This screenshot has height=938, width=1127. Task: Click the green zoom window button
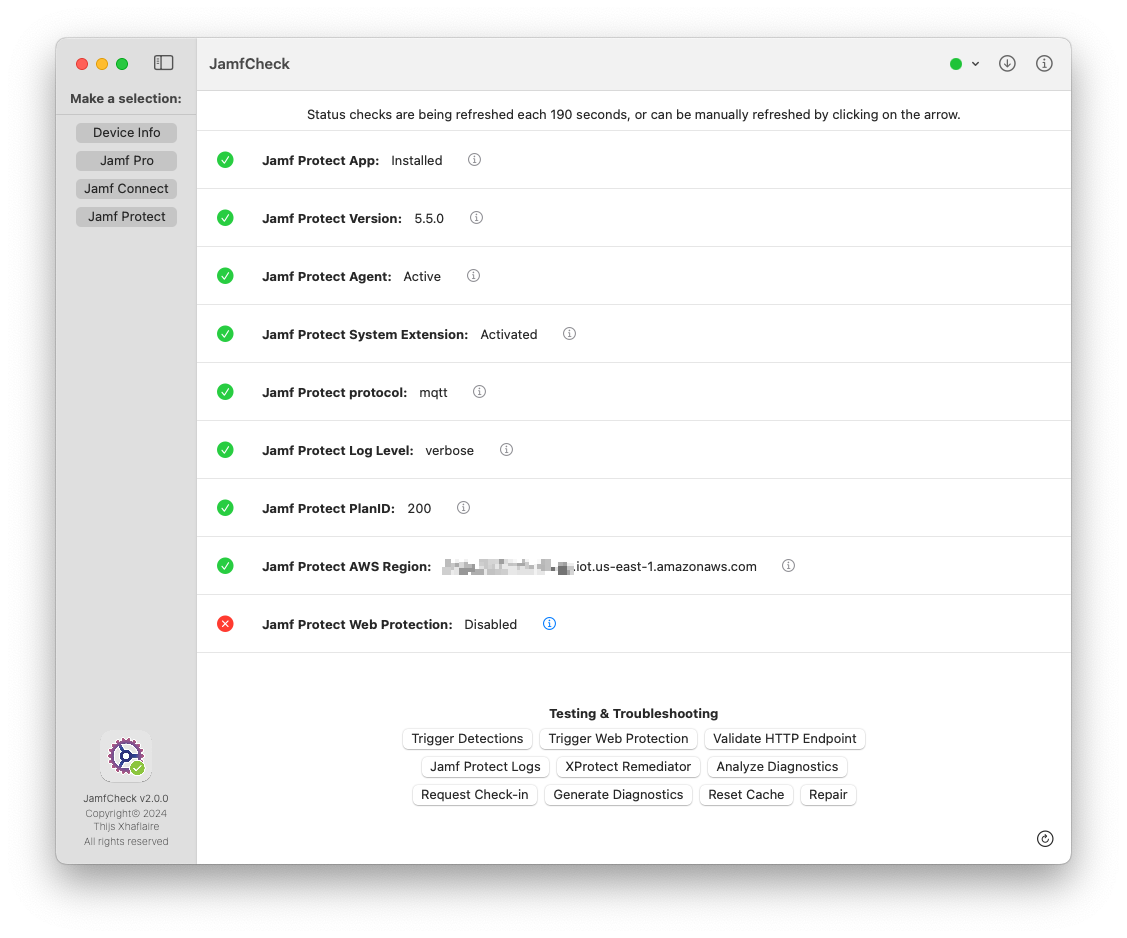122,64
